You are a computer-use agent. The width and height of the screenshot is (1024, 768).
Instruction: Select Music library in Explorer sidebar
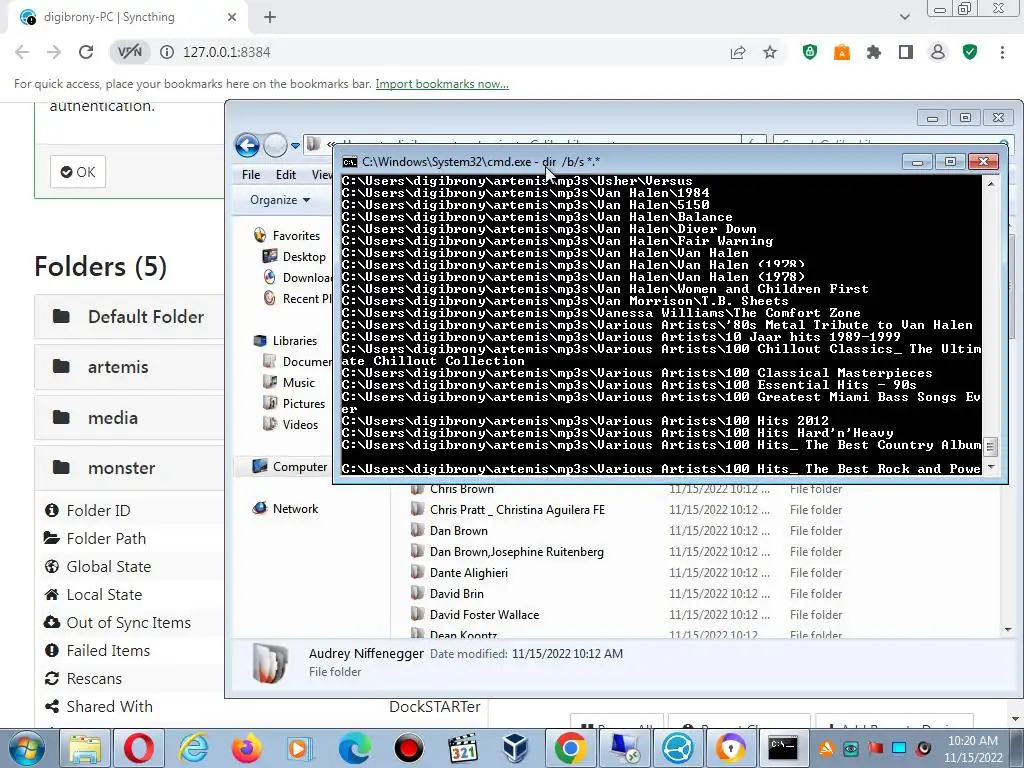[x=289, y=383]
